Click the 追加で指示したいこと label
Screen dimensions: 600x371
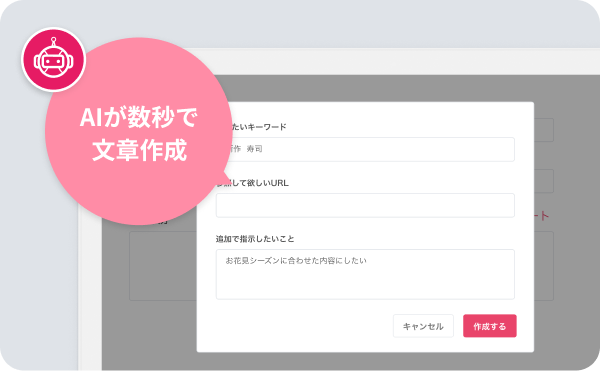255,239
